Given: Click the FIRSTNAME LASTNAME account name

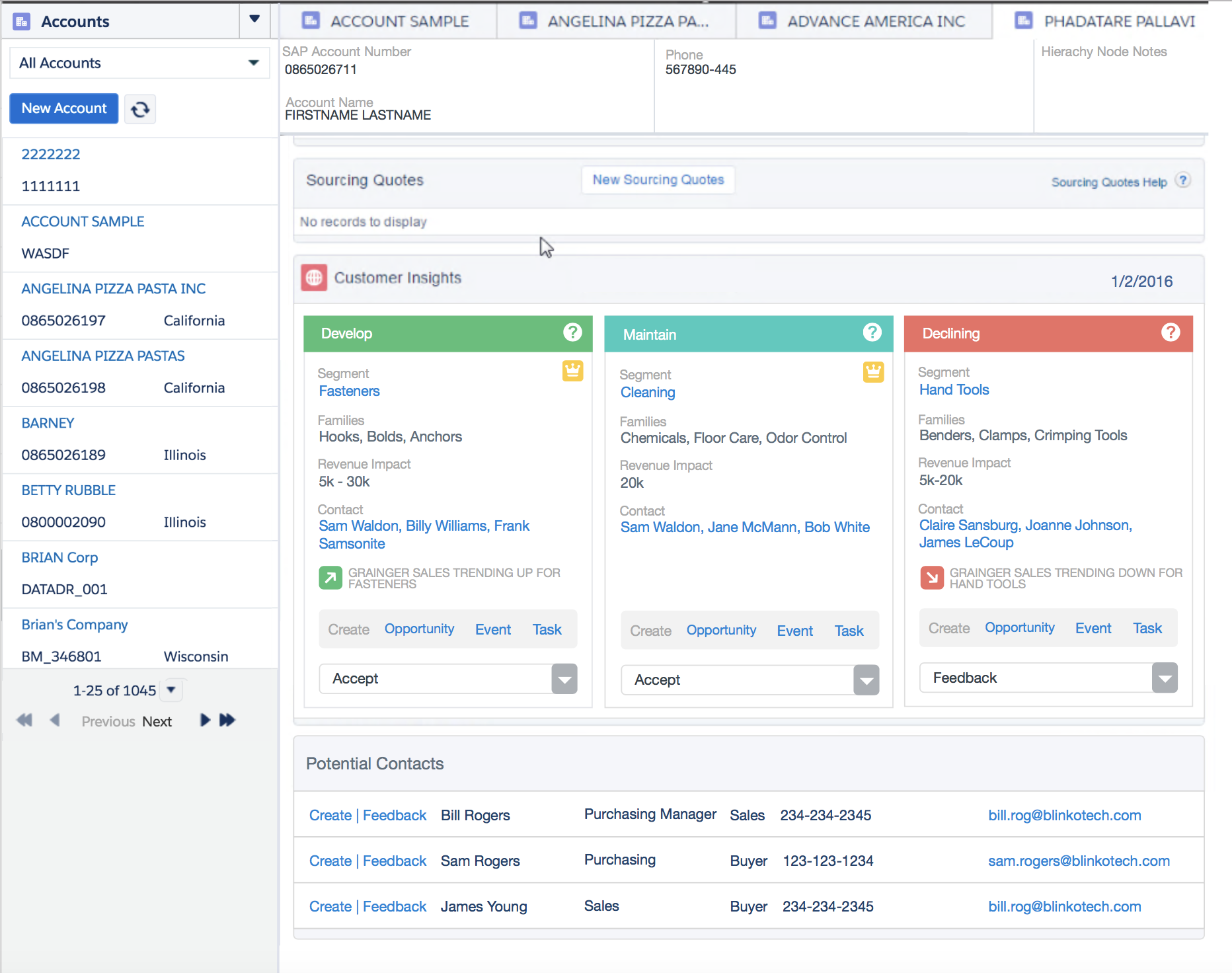Looking at the screenshot, I should coord(358,115).
